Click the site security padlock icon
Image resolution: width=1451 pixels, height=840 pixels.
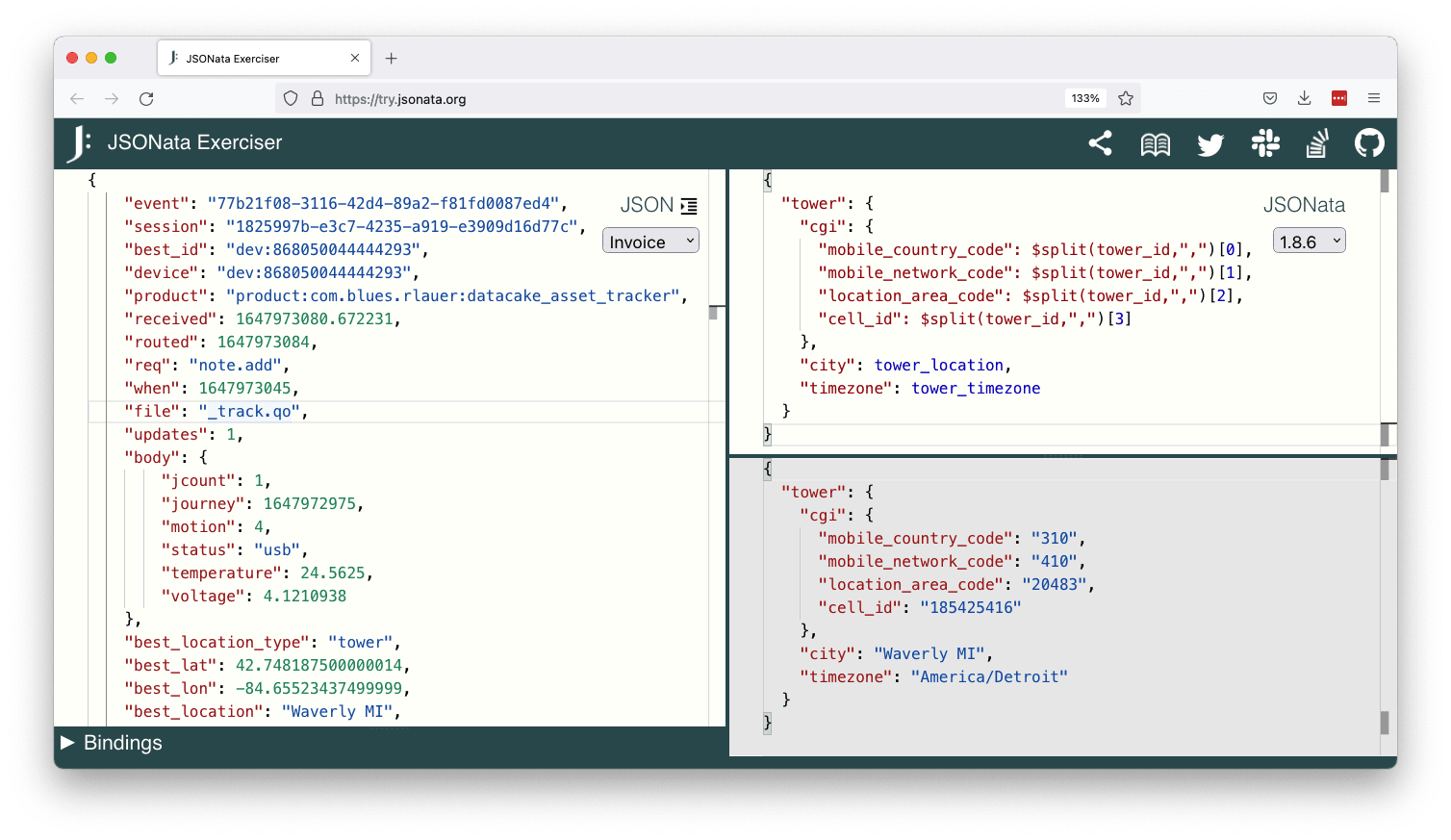(x=318, y=98)
